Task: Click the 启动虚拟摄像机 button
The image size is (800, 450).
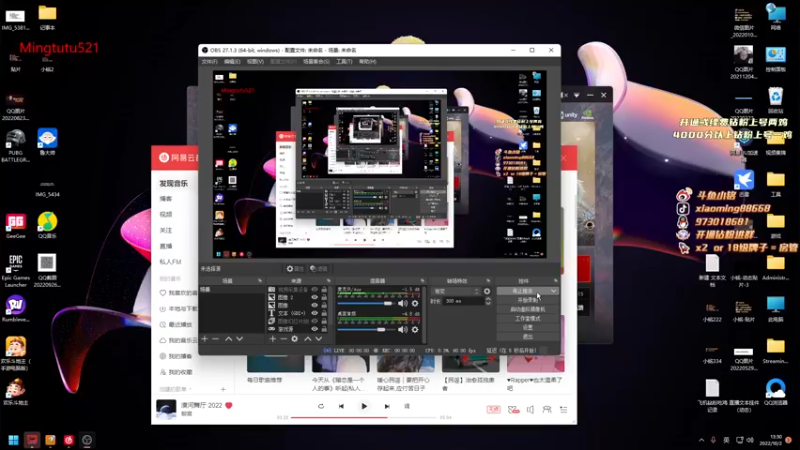Action: tap(528, 309)
